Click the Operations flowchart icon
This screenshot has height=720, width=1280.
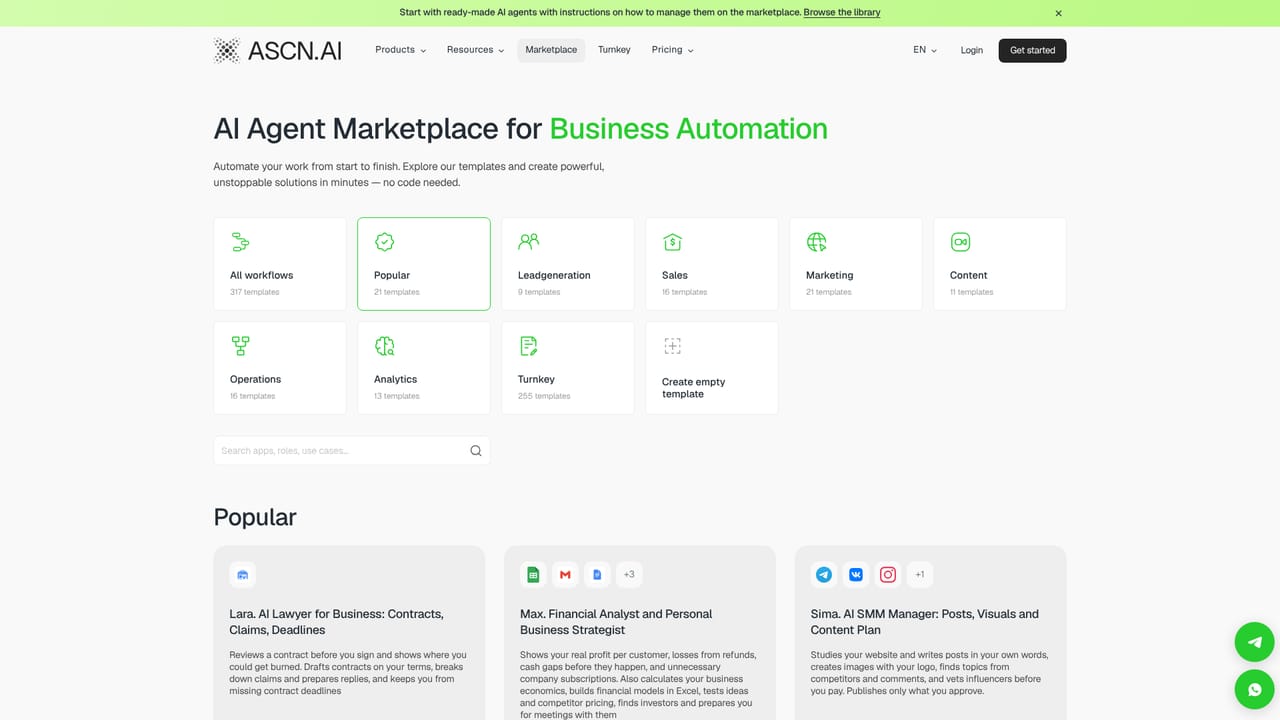(x=240, y=346)
